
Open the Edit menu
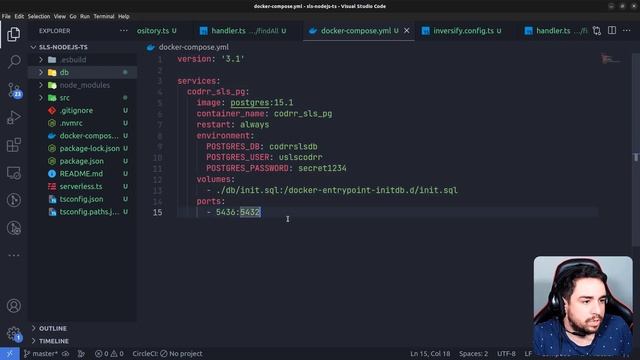19,16
